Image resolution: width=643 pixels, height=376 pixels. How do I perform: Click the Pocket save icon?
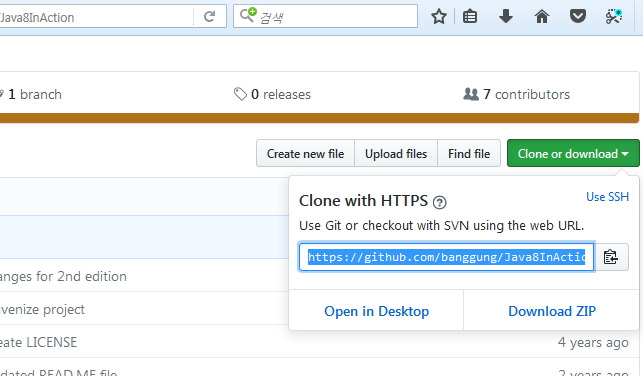[578, 16]
